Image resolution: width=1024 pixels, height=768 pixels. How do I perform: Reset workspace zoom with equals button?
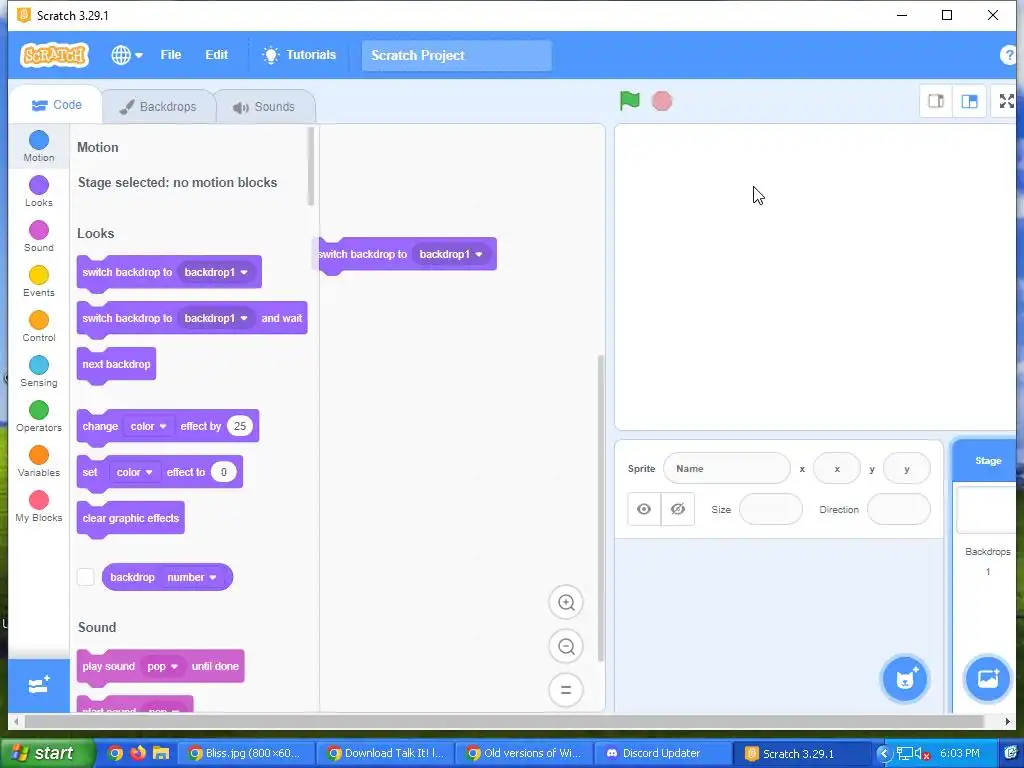point(566,690)
